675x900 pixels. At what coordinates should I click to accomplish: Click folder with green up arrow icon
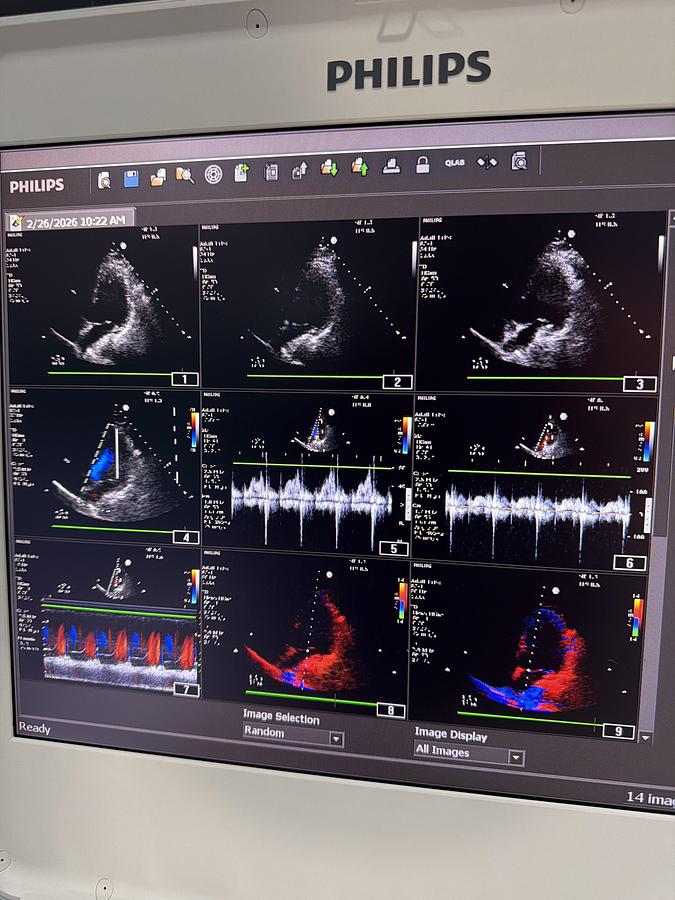pos(360,167)
